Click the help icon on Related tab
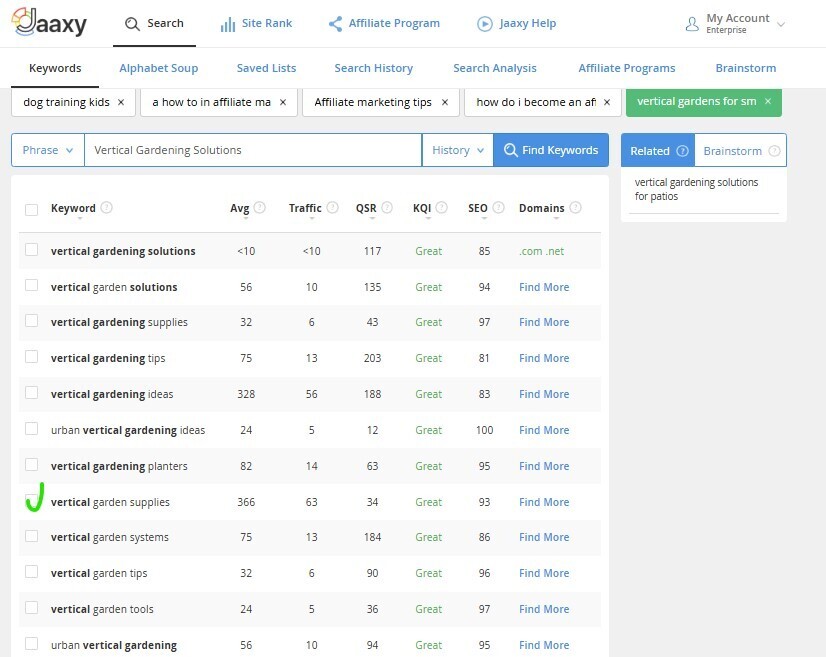Image resolution: width=826 pixels, height=657 pixels. 682,151
